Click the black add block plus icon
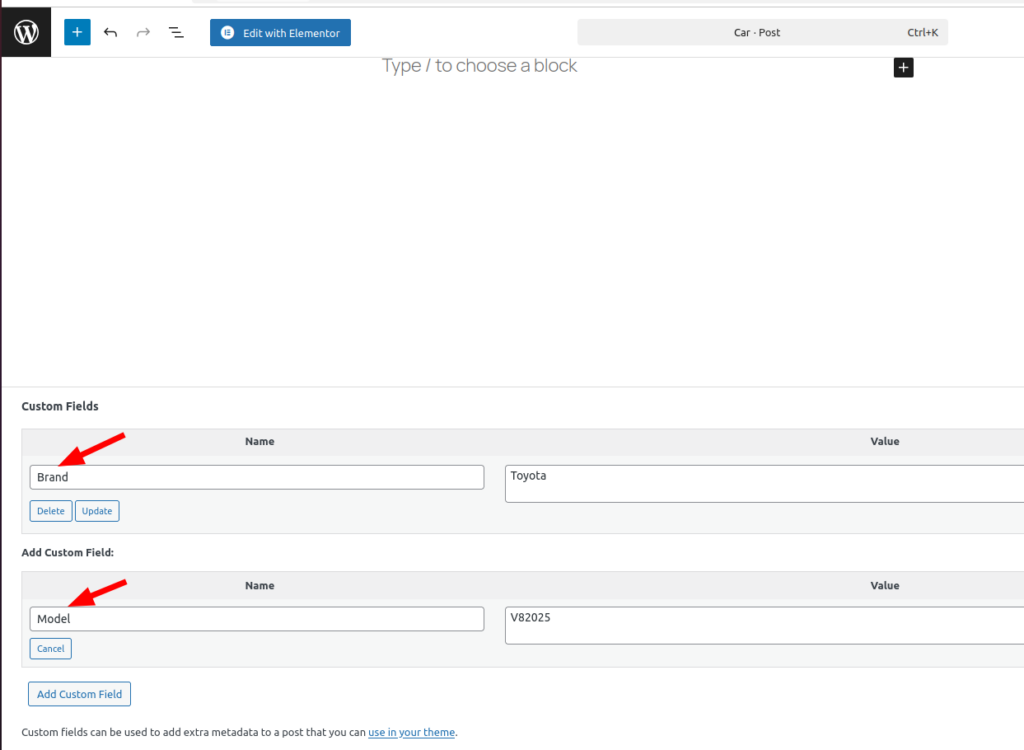Screen dimensions: 1024x750 click(903, 67)
